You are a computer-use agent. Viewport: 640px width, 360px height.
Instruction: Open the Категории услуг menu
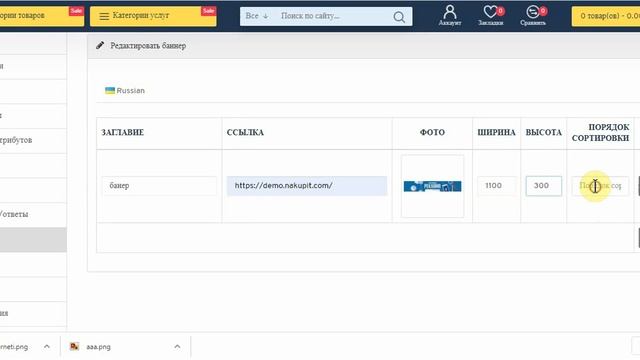point(153,16)
